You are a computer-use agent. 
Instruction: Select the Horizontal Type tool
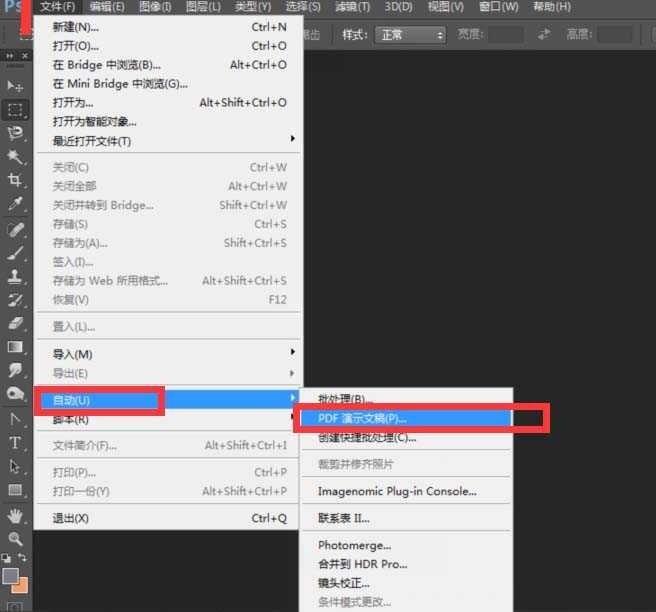15,443
